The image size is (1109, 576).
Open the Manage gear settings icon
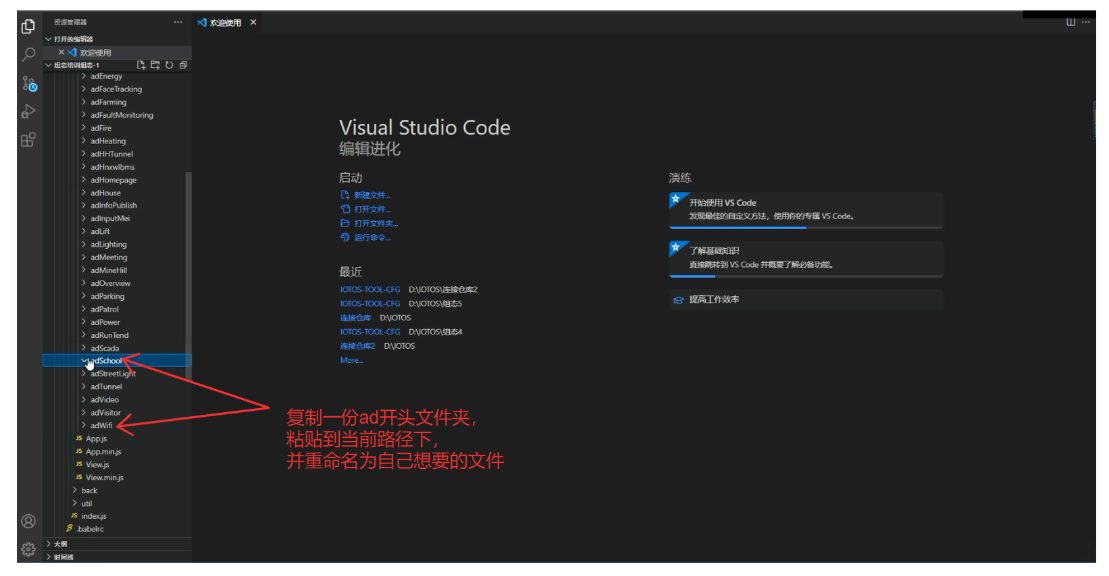coord(29,548)
